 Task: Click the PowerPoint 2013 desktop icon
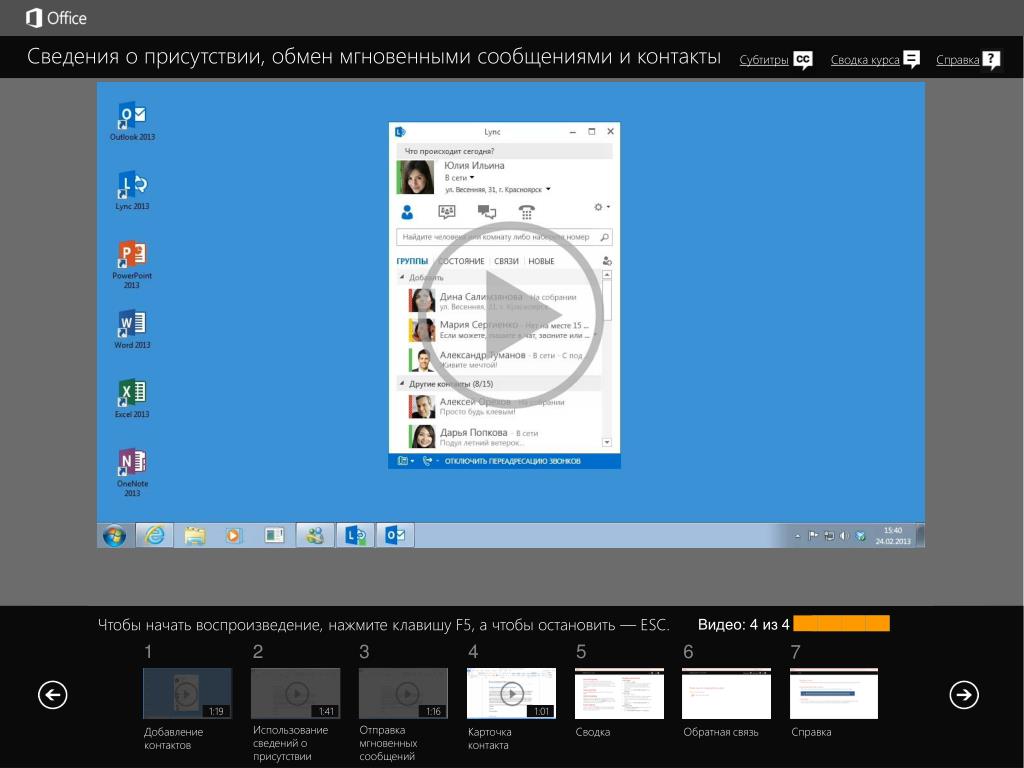132,255
